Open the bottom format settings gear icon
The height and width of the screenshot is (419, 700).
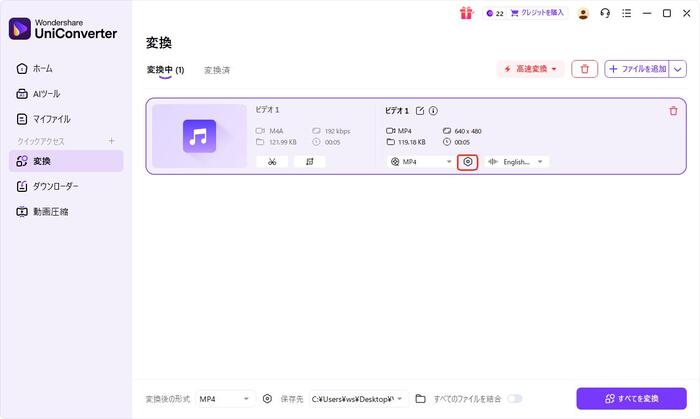(x=267, y=398)
